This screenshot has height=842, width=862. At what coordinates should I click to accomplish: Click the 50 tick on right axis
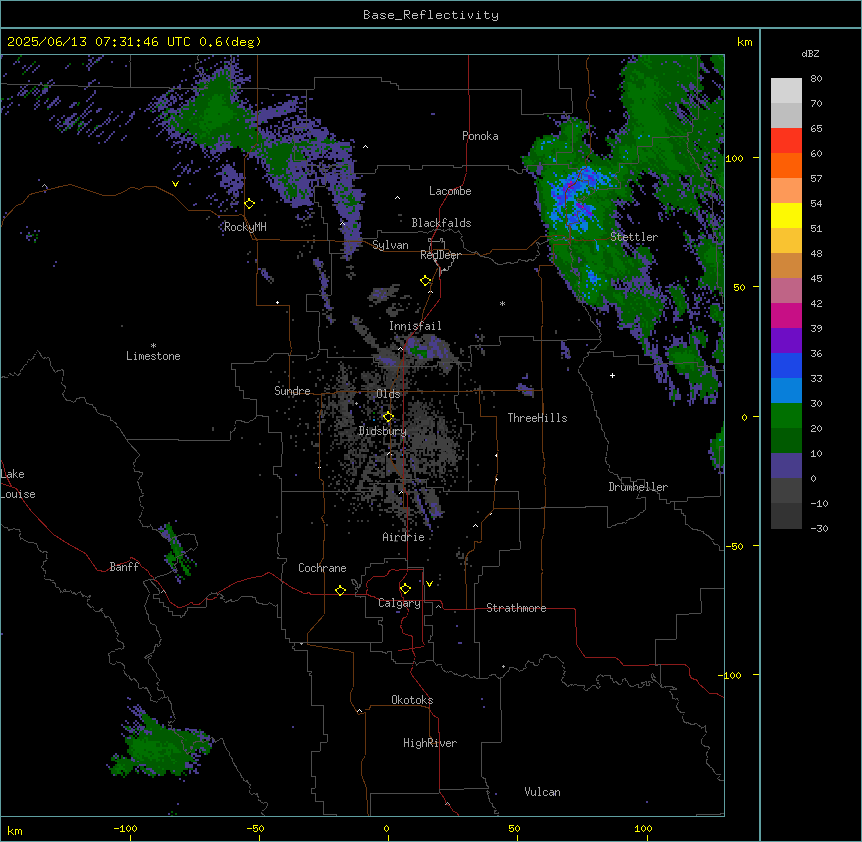pos(739,287)
